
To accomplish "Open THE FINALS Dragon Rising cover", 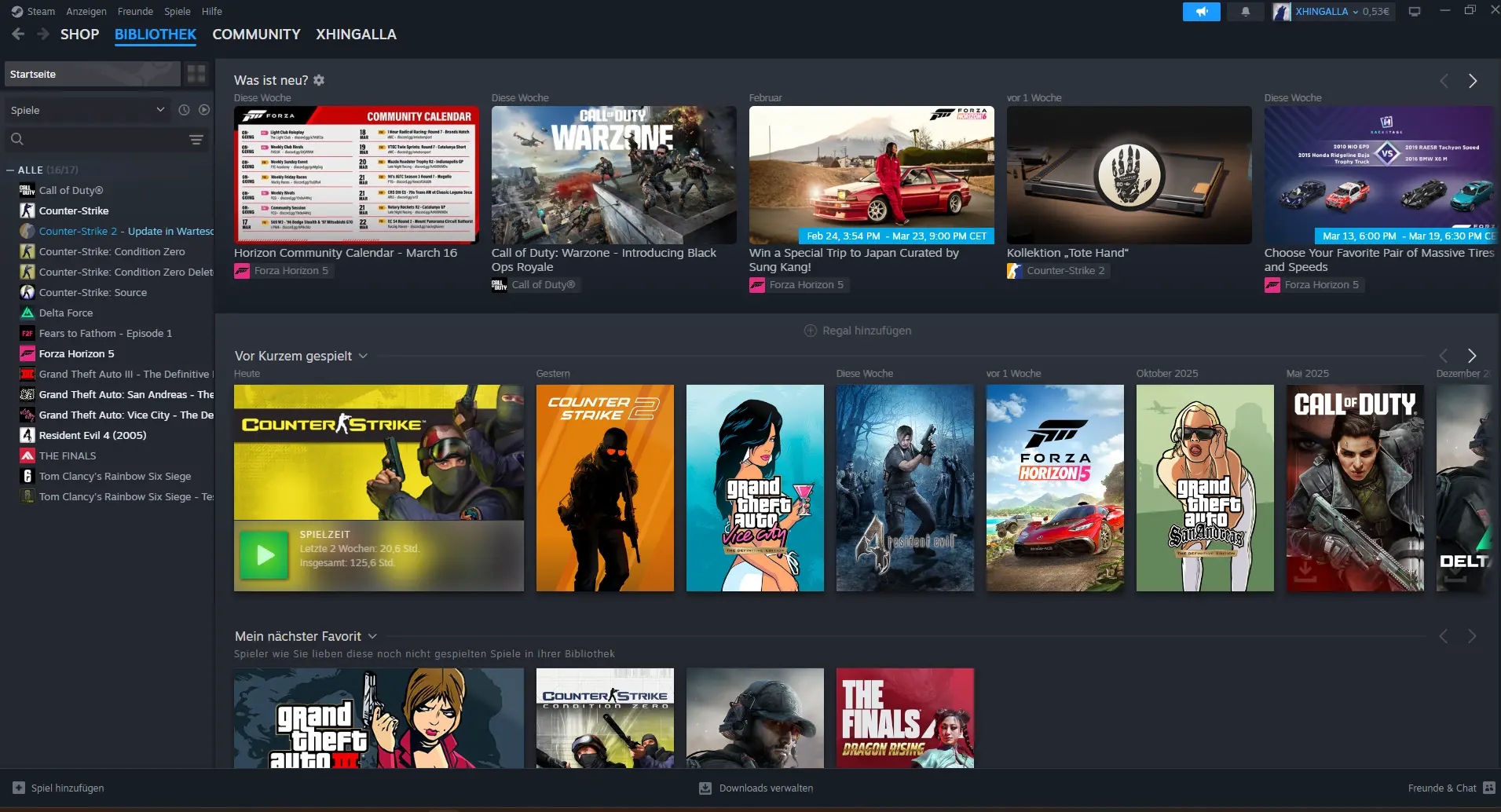I will pyautogui.click(x=905, y=718).
